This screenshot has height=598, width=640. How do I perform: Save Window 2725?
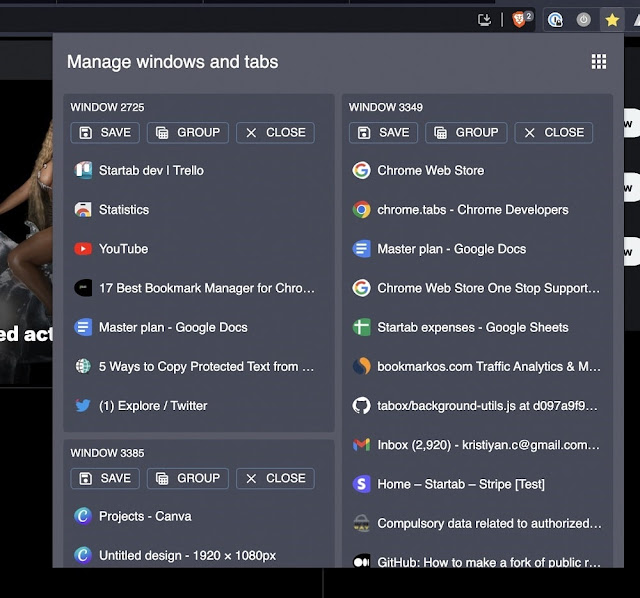coord(105,133)
